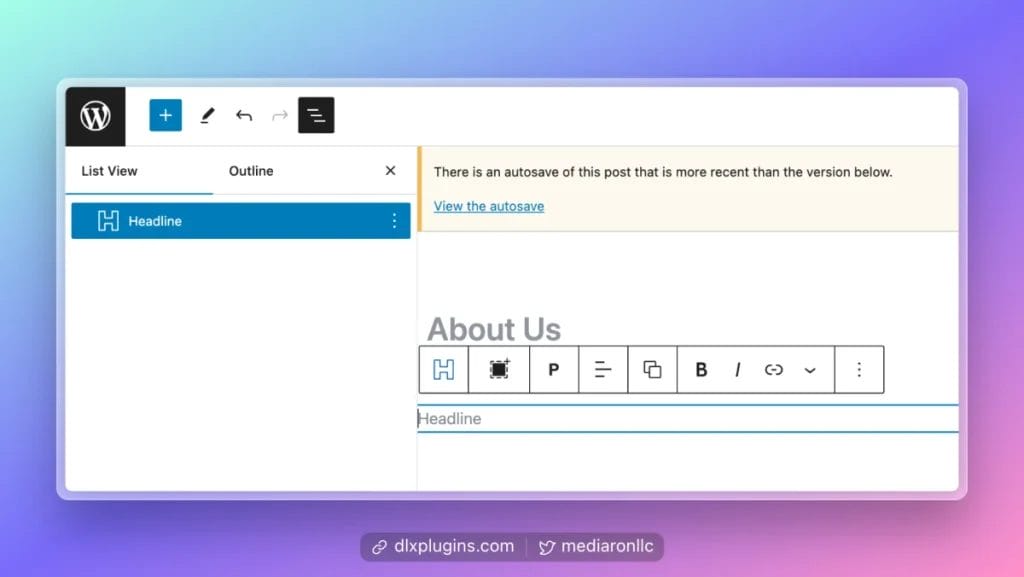Viewport: 1024px width, 577px height.
Task: Open the P element tag selector
Action: [553, 370]
